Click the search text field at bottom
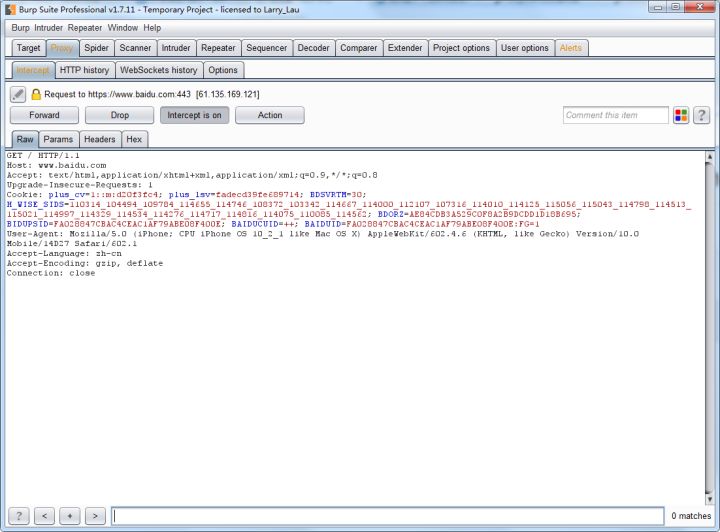The image size is (720, 532). [388, 516]
